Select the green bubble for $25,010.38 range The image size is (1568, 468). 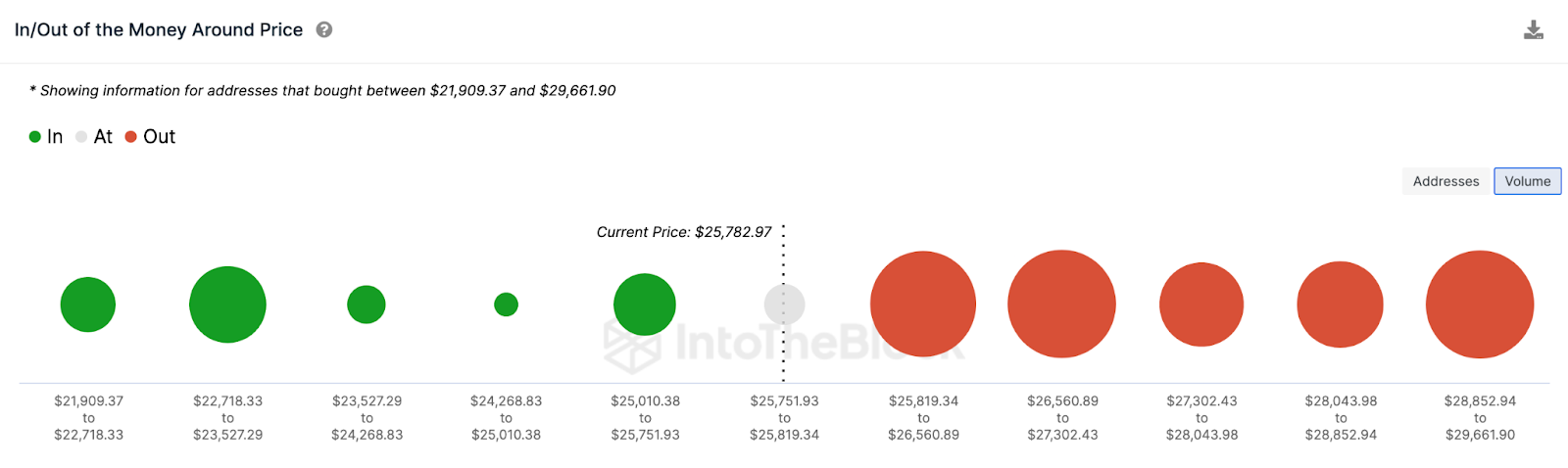[x=645, y=304]
